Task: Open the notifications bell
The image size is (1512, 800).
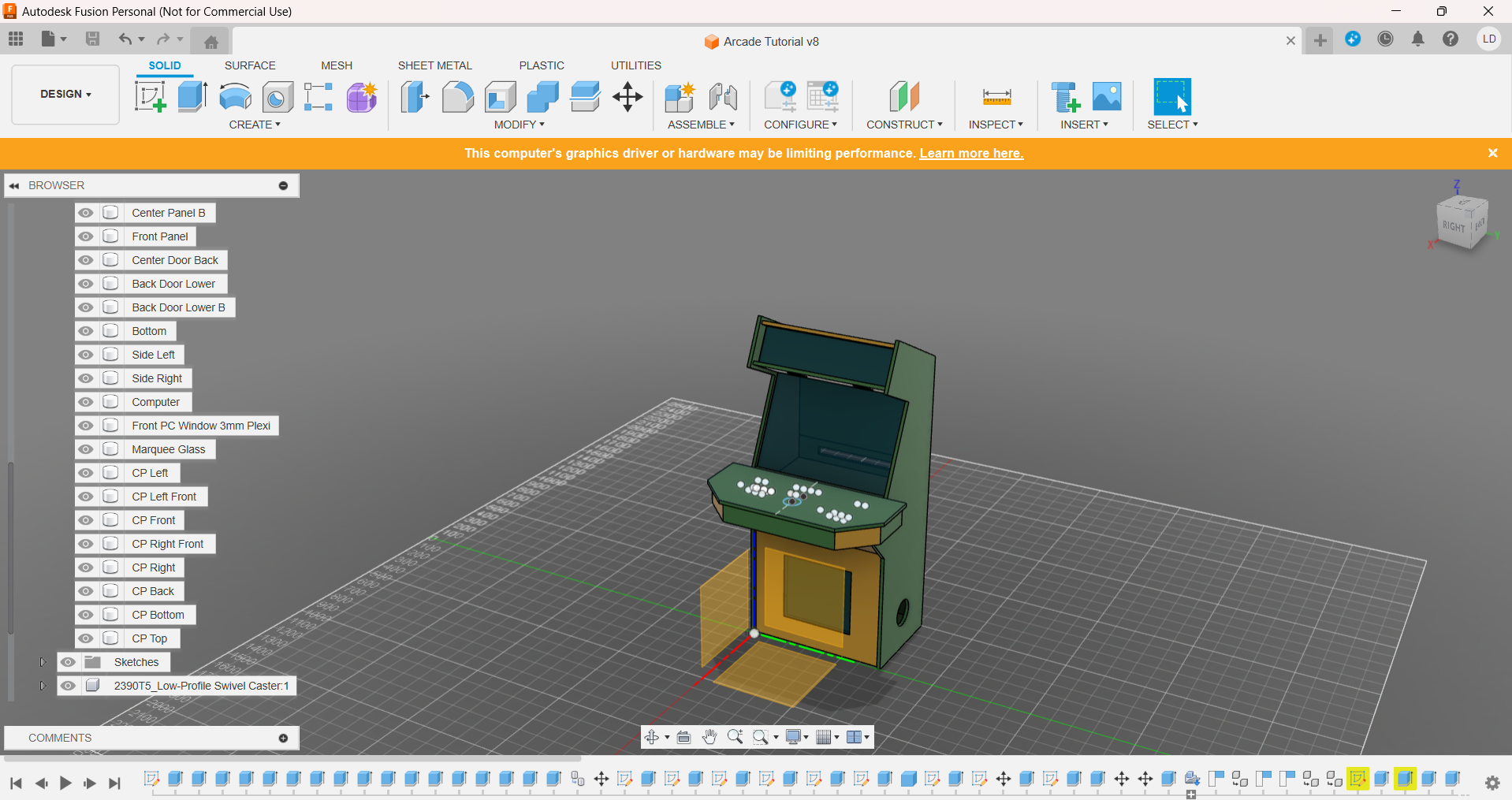Action: pyautogui.click(x=1417, y=39)
